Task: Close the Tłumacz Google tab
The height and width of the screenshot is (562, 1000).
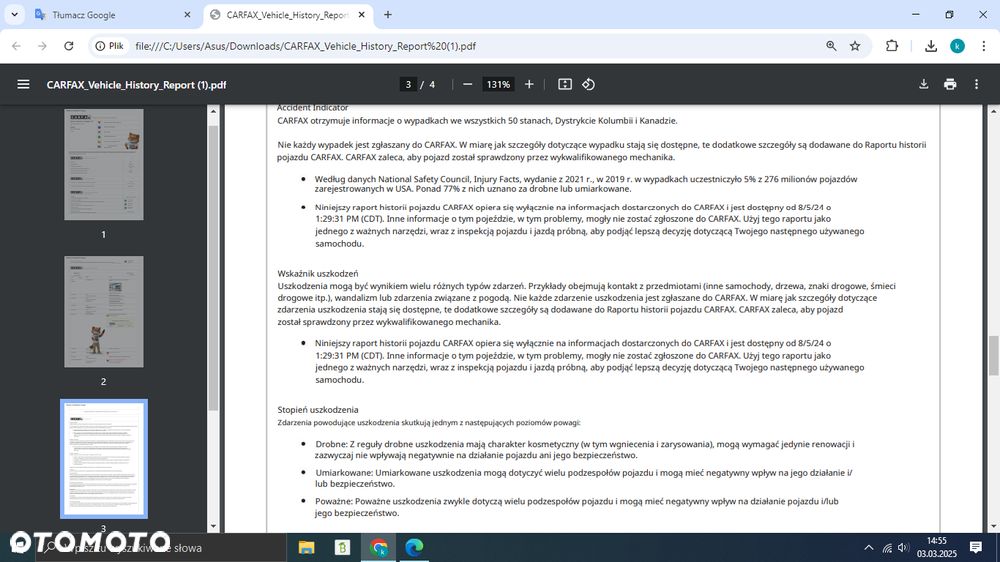Action: point(187,15)
